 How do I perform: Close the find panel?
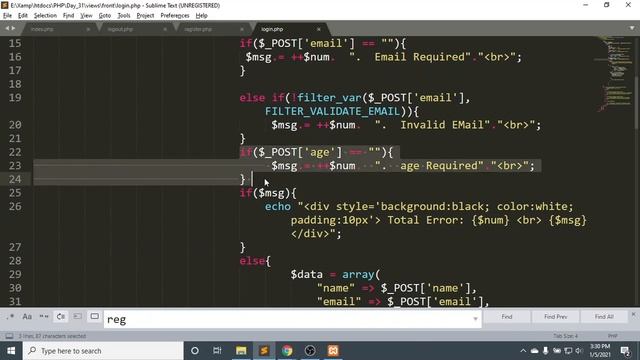(x=633, y=315)
